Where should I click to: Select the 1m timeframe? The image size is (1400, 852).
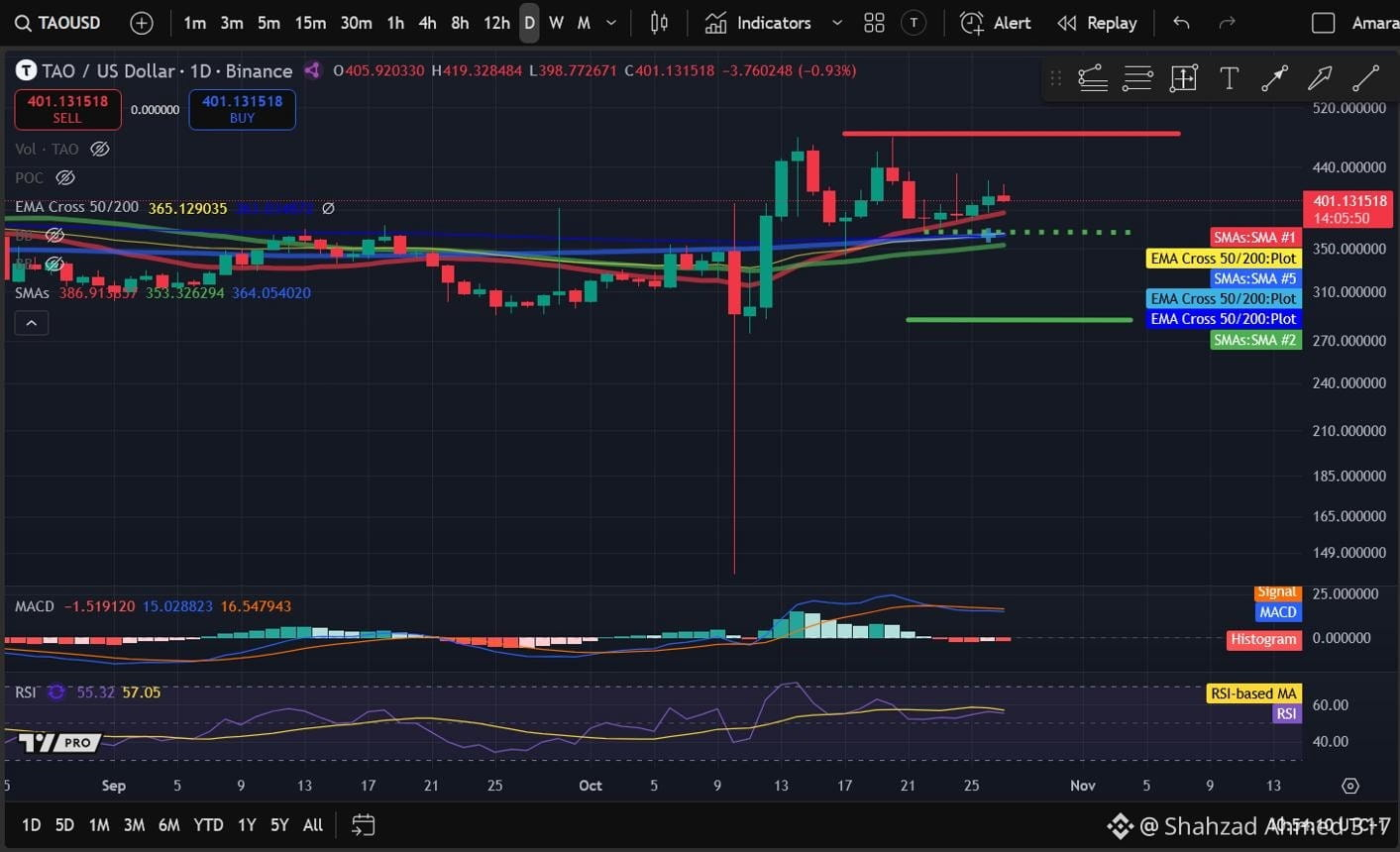click(194, 23)
